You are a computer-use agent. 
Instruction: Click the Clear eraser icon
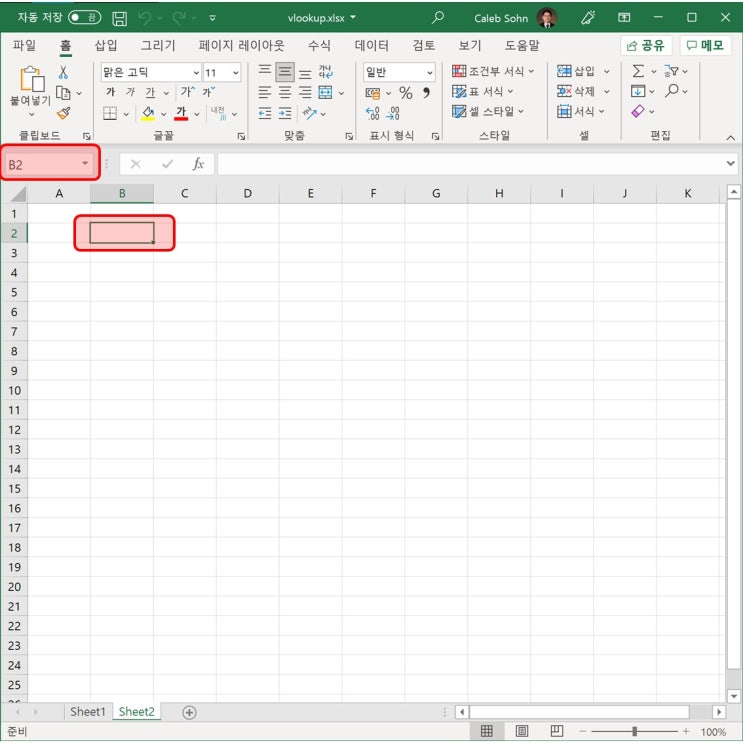pos(638,111)
